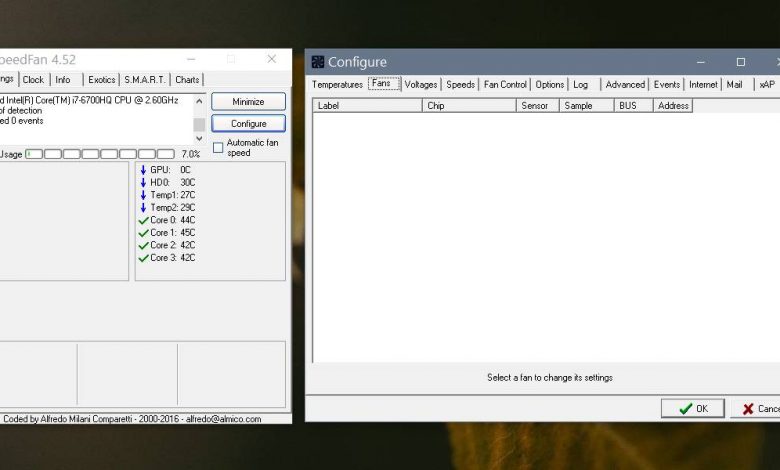The image size is (780, 470).
Task: Open the Options tab in Configure
Action: (550, 85)
